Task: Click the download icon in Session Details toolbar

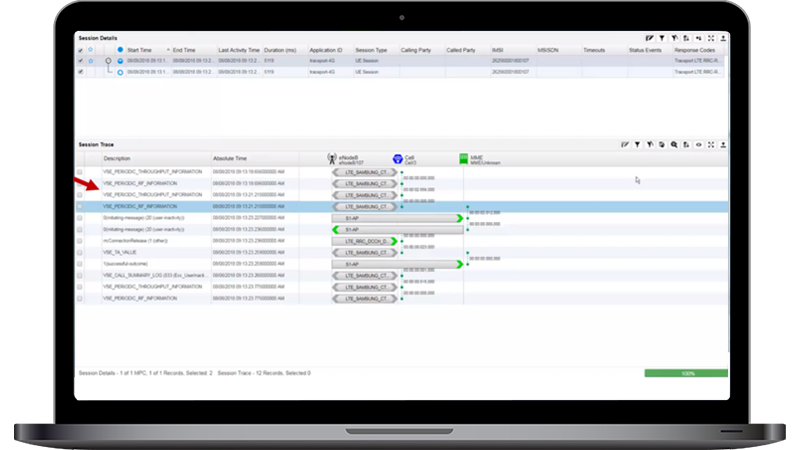Action: tap(723, 37)
